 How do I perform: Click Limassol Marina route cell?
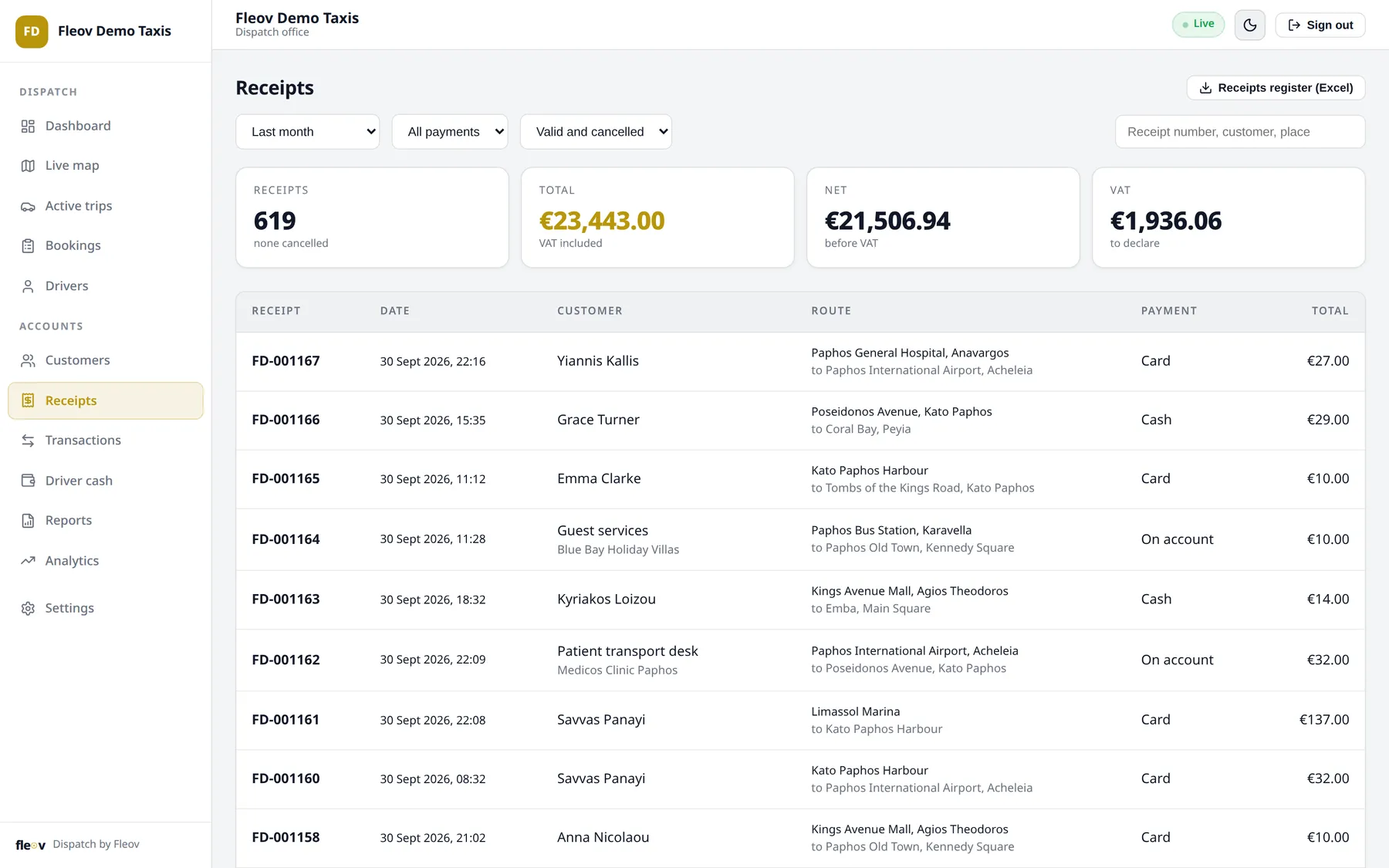(877, 720)
